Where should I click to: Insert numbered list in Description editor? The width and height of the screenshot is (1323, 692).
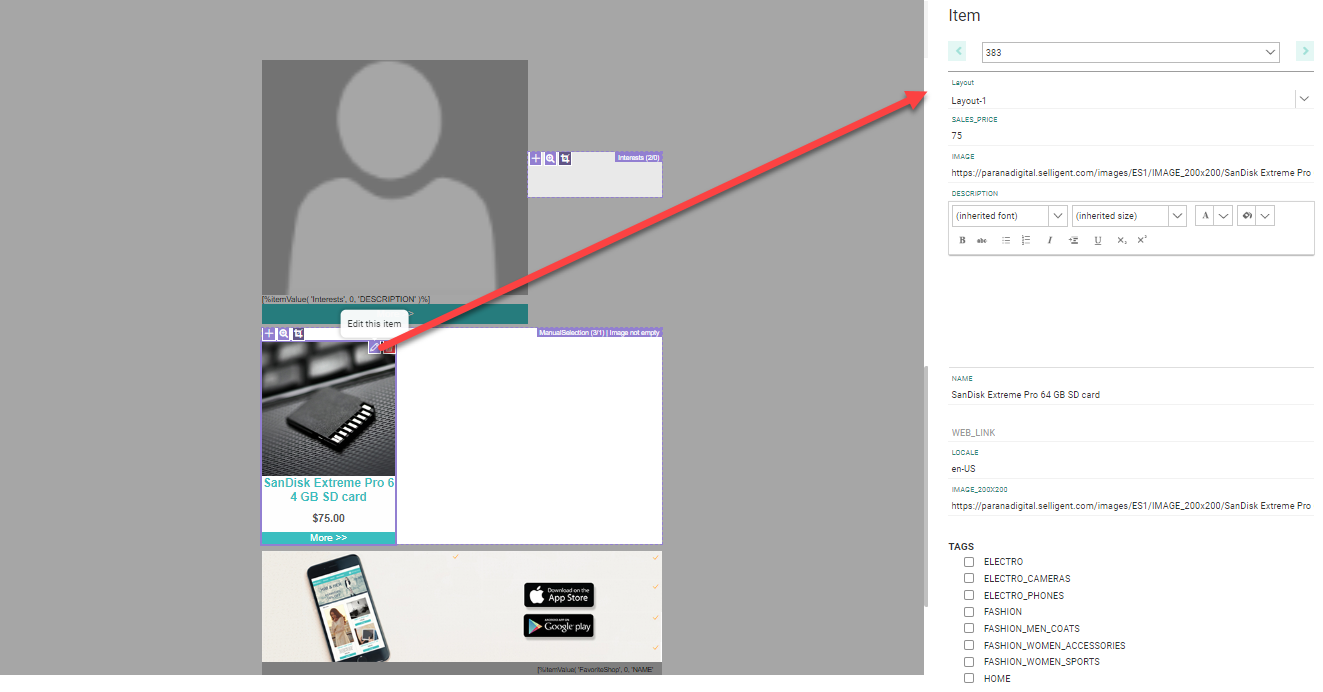(1025, 240)
